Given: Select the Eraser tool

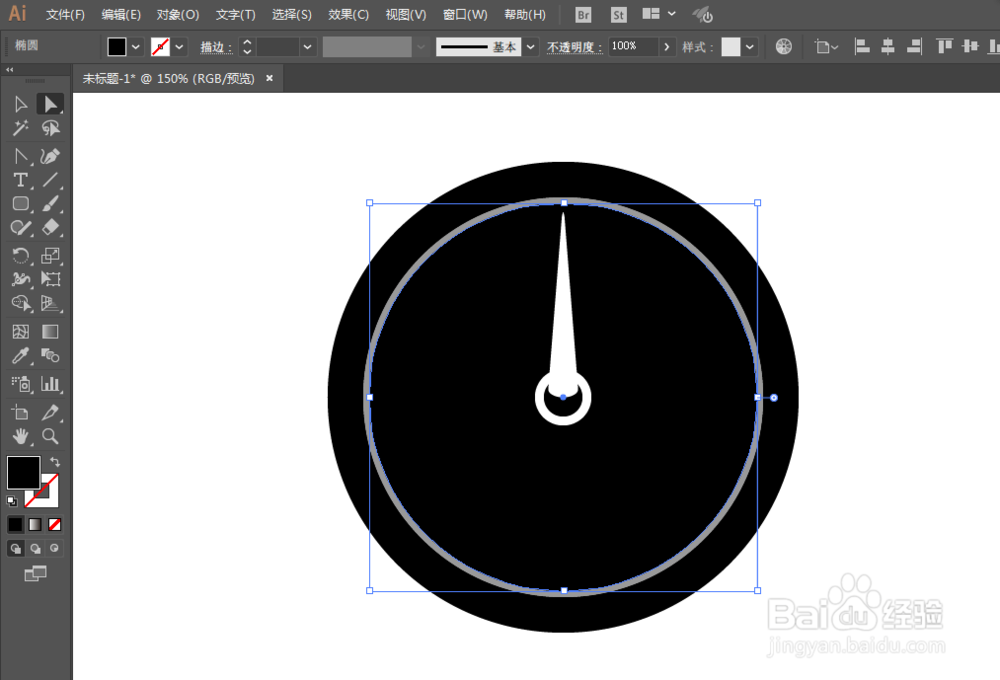Looking at the screenshot, I should pyautogui.click(x=50, y=227).
